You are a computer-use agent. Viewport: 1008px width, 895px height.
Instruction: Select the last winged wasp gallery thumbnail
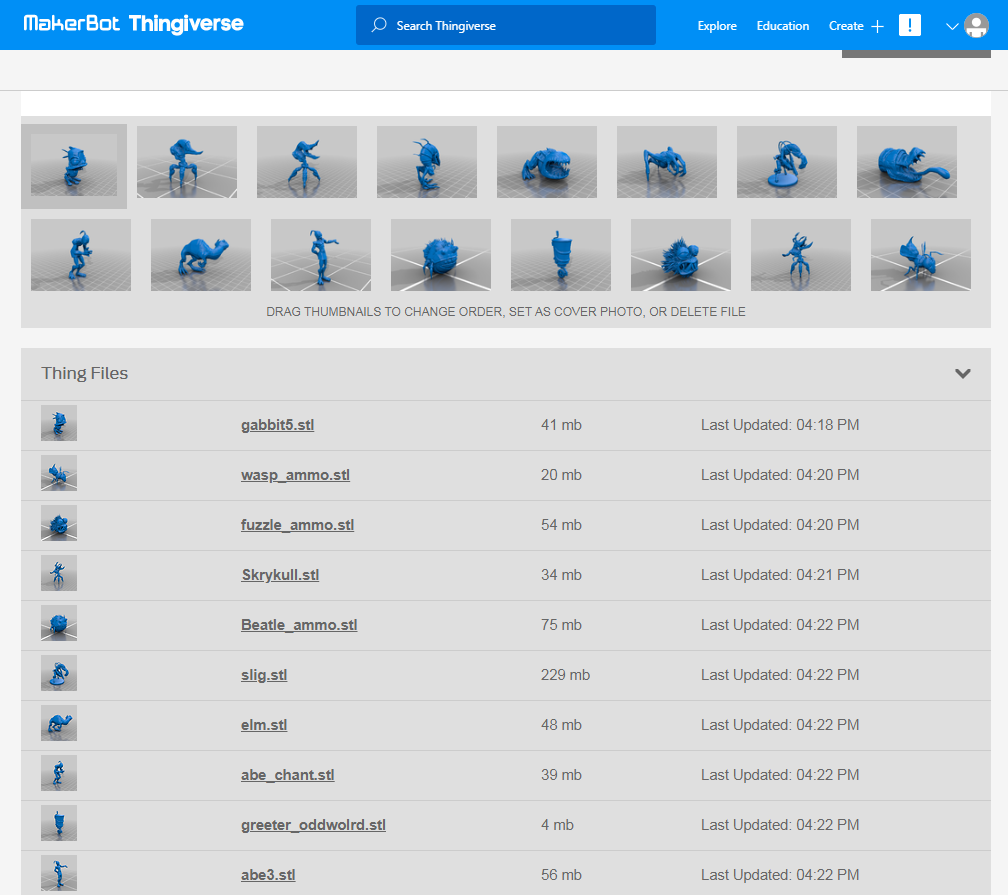coord(921,255)
